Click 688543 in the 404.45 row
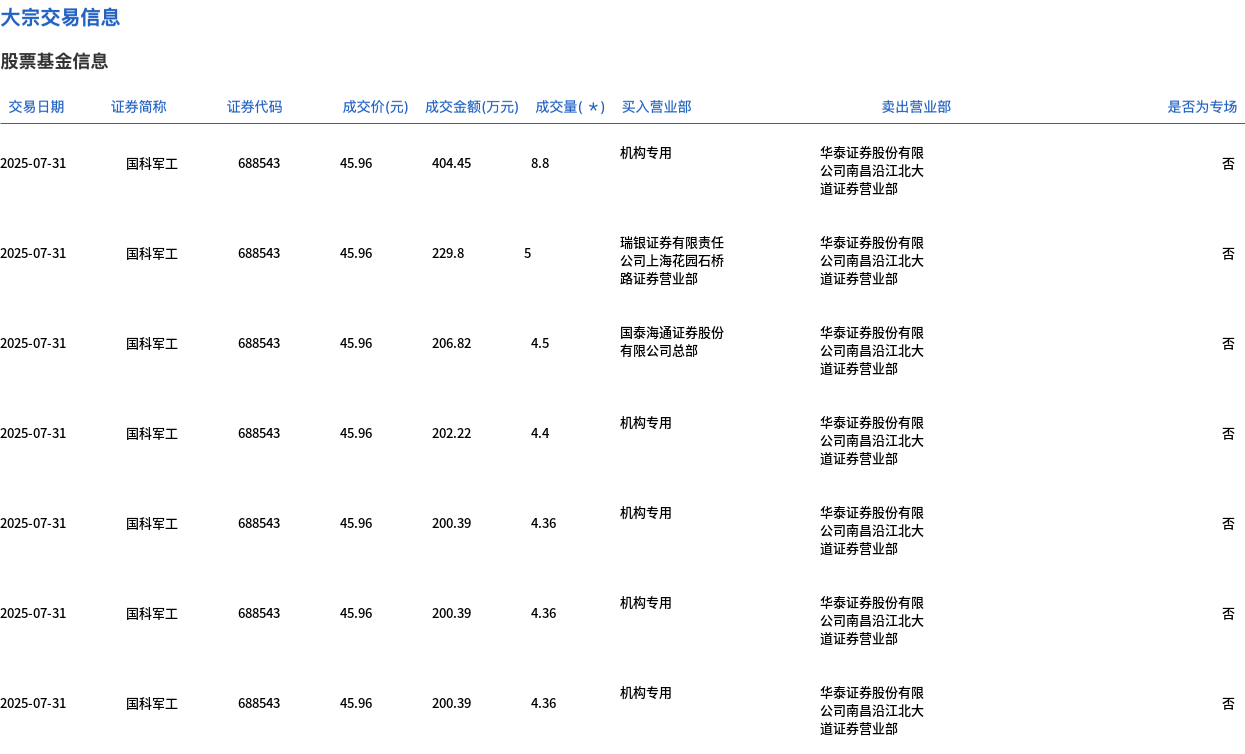1245x754 pixels. [x=259, y=163]
